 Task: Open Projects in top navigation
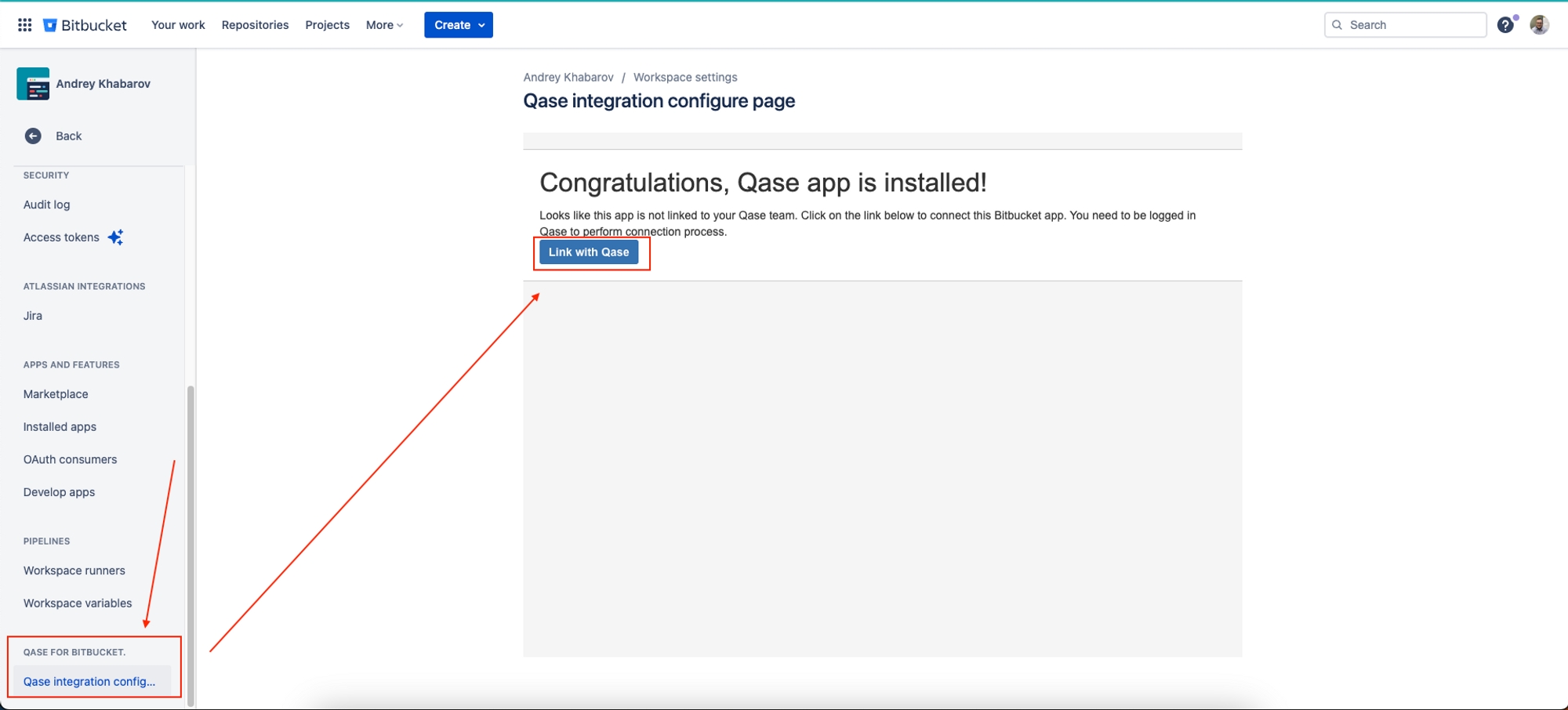coord(327,25)
